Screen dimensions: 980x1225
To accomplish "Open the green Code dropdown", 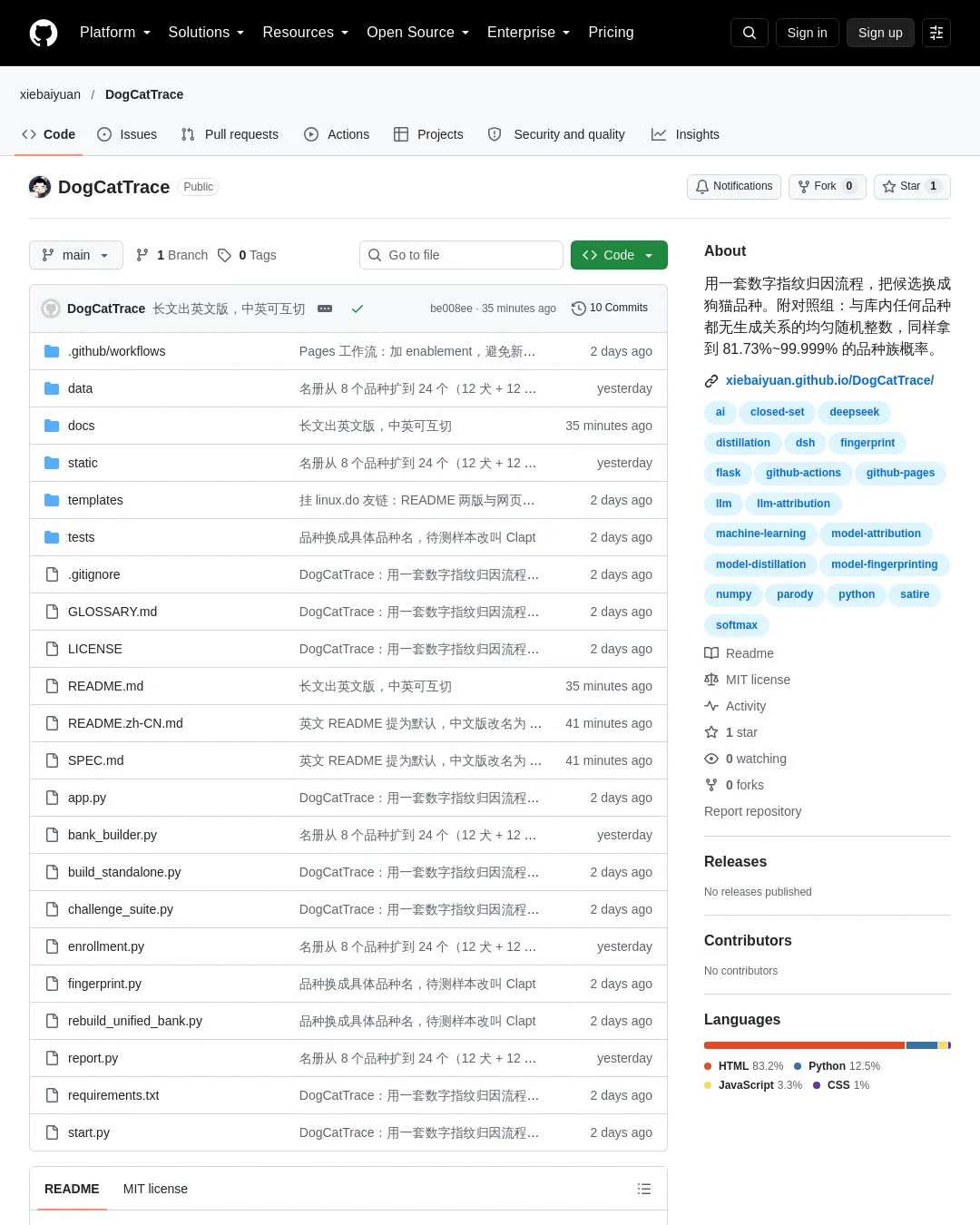I will 619,255.
